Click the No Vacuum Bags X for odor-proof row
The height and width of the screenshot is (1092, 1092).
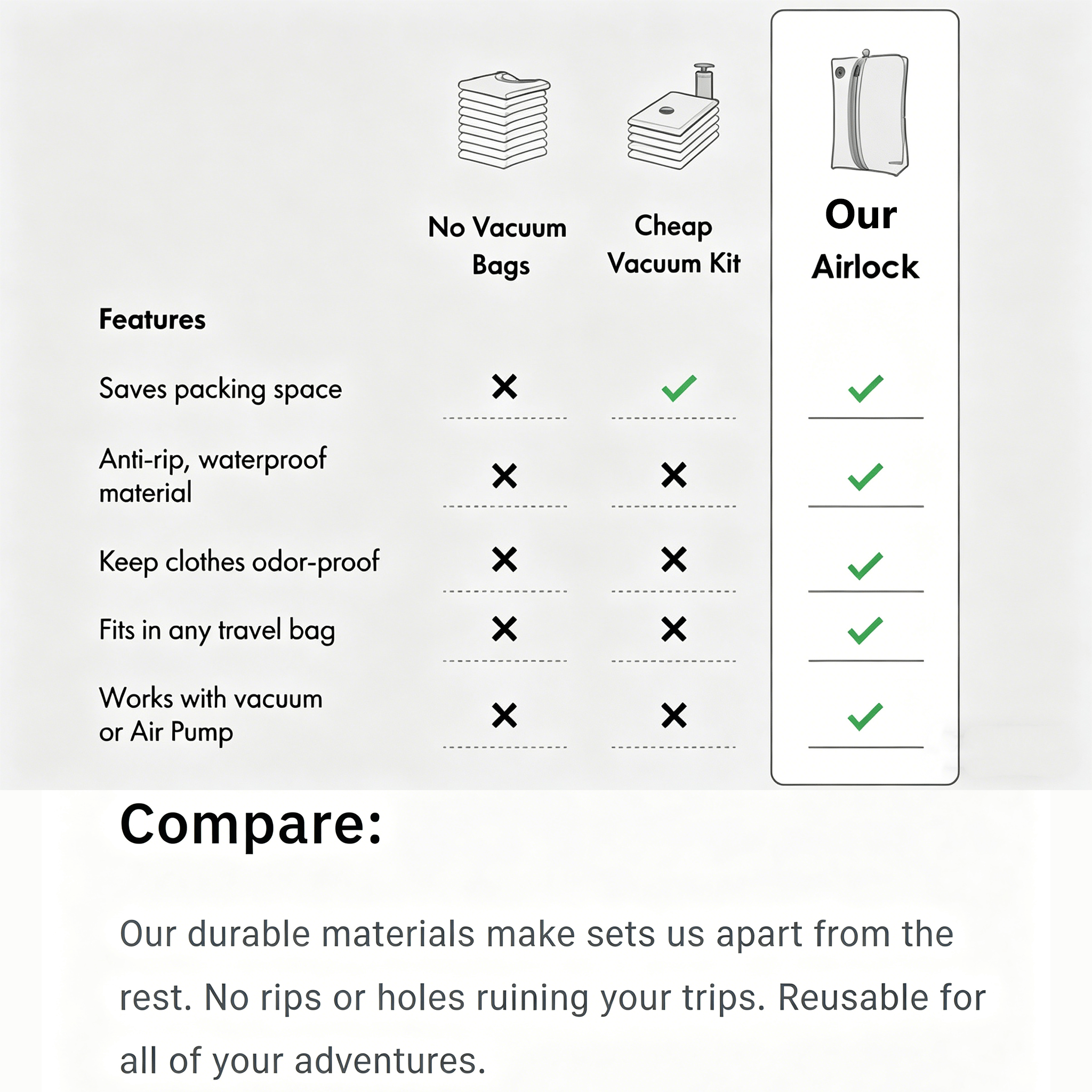(504, 559)
